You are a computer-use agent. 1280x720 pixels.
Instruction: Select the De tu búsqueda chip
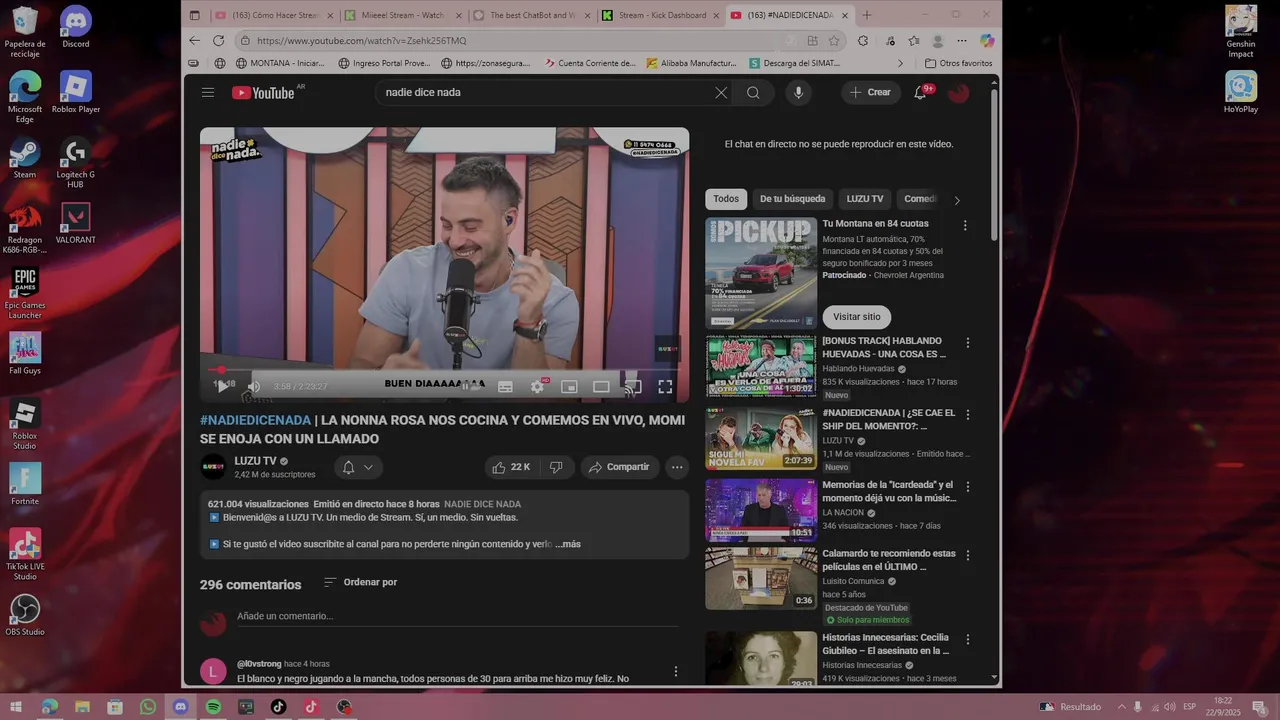(x=792, y=199)
